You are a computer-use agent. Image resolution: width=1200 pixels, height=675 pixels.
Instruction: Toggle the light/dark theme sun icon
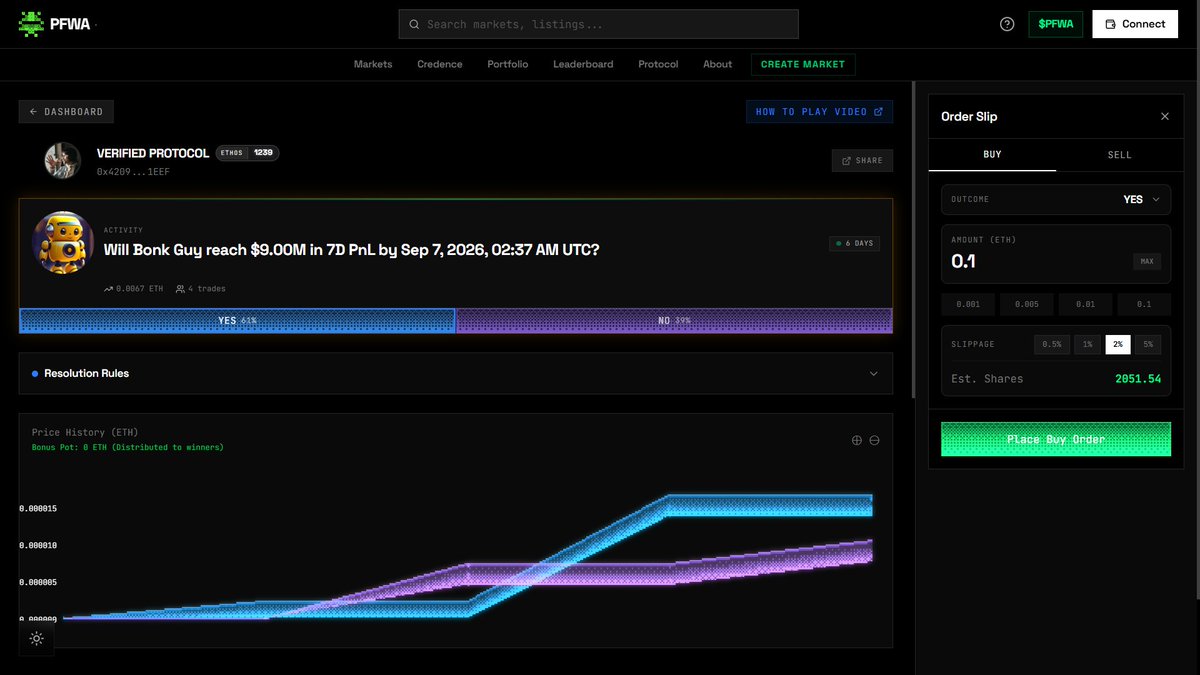pos(37,638)
